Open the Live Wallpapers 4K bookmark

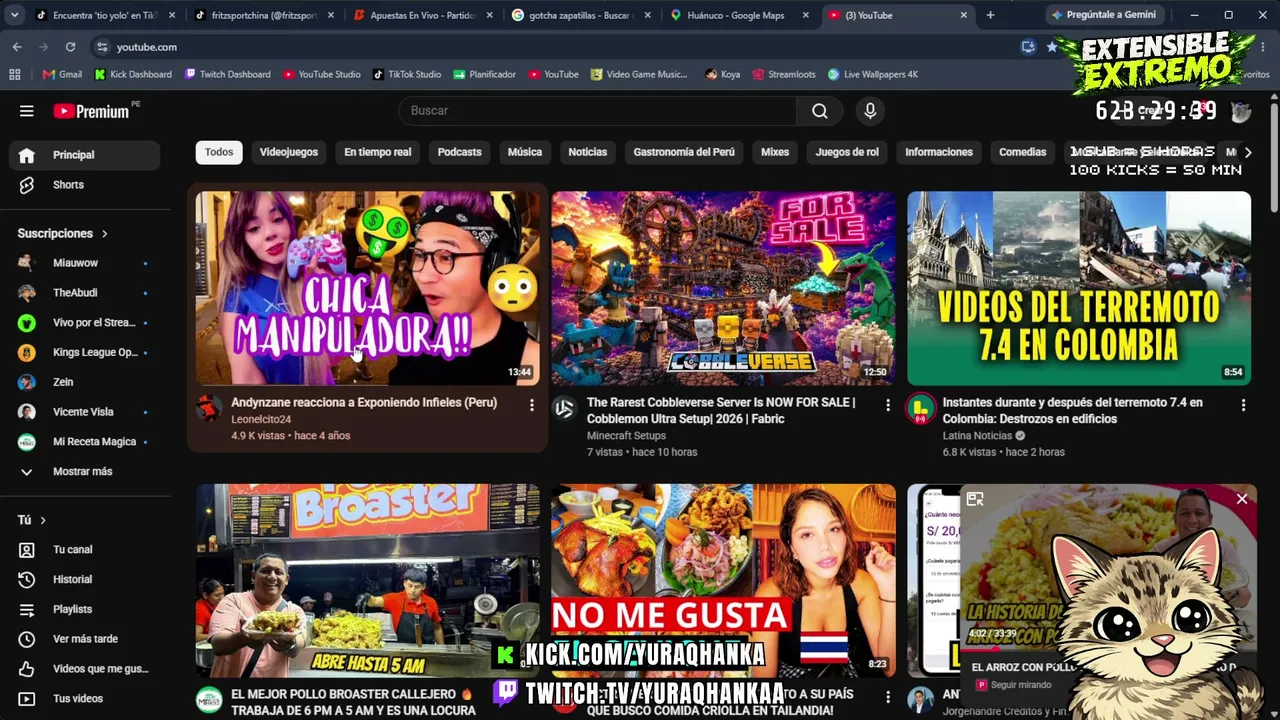coord(872,74)
